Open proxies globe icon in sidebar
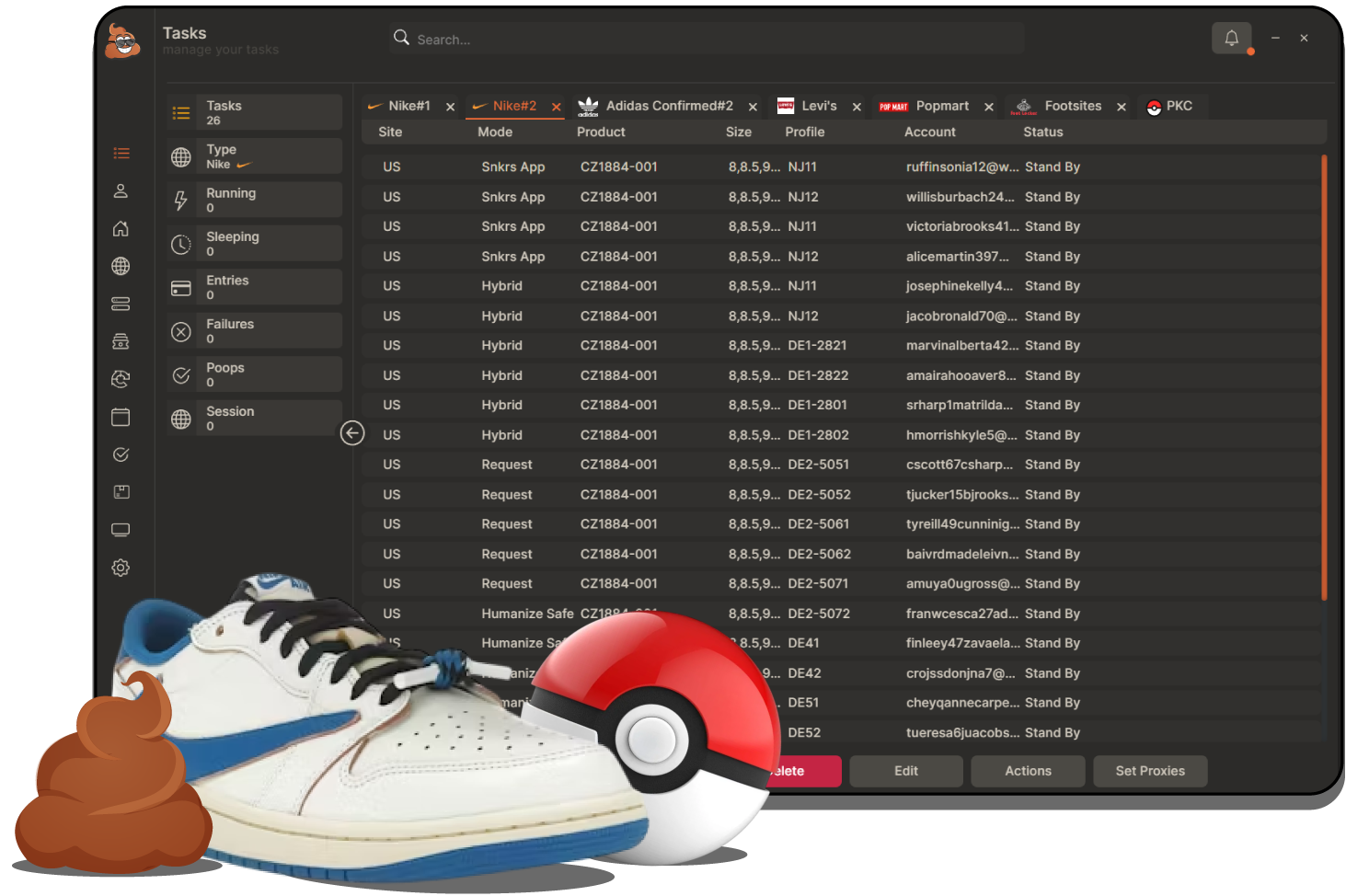1346x896 pixels. click(121, 267)
